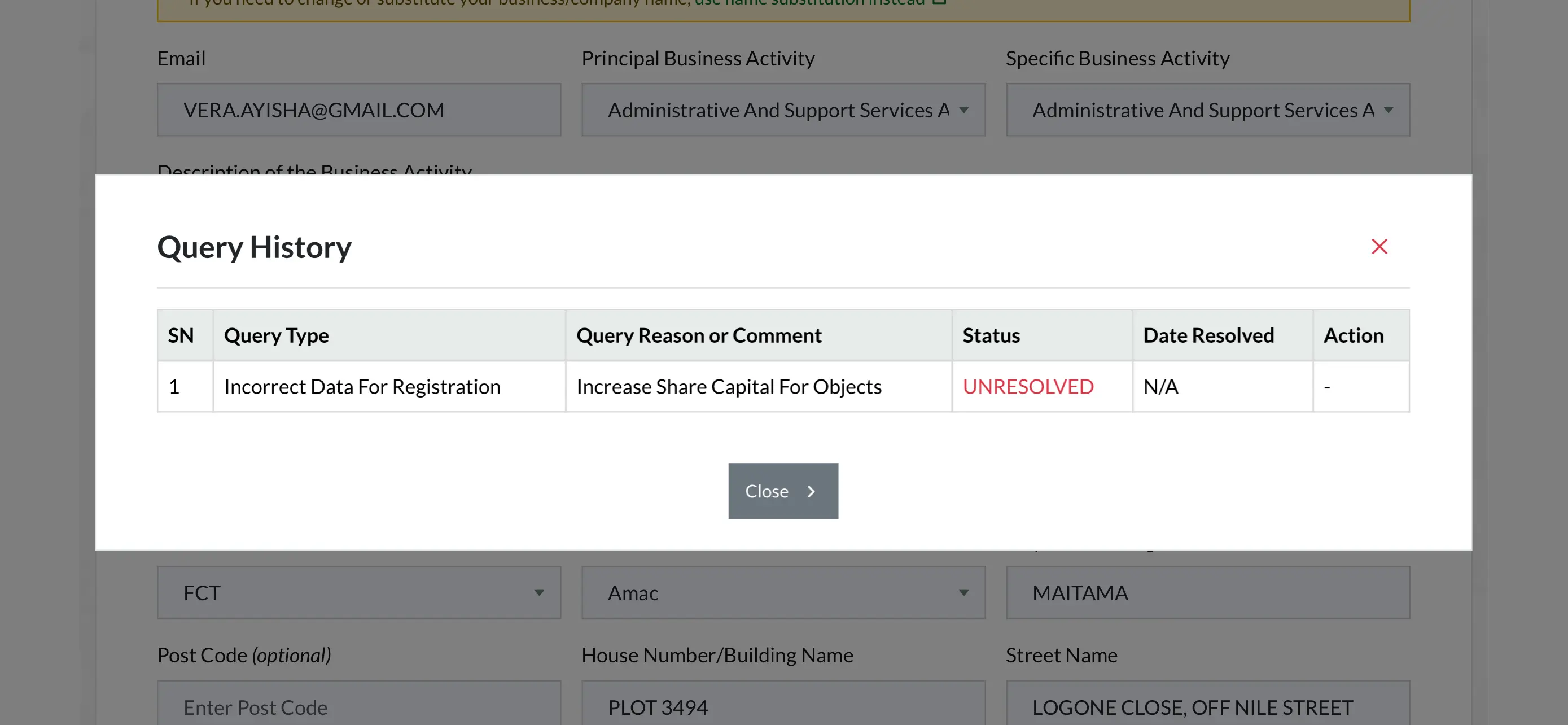Click the 'Increase Share Capital For Objects' cell
Screen dimensions: 1568x725
(759, 387)
